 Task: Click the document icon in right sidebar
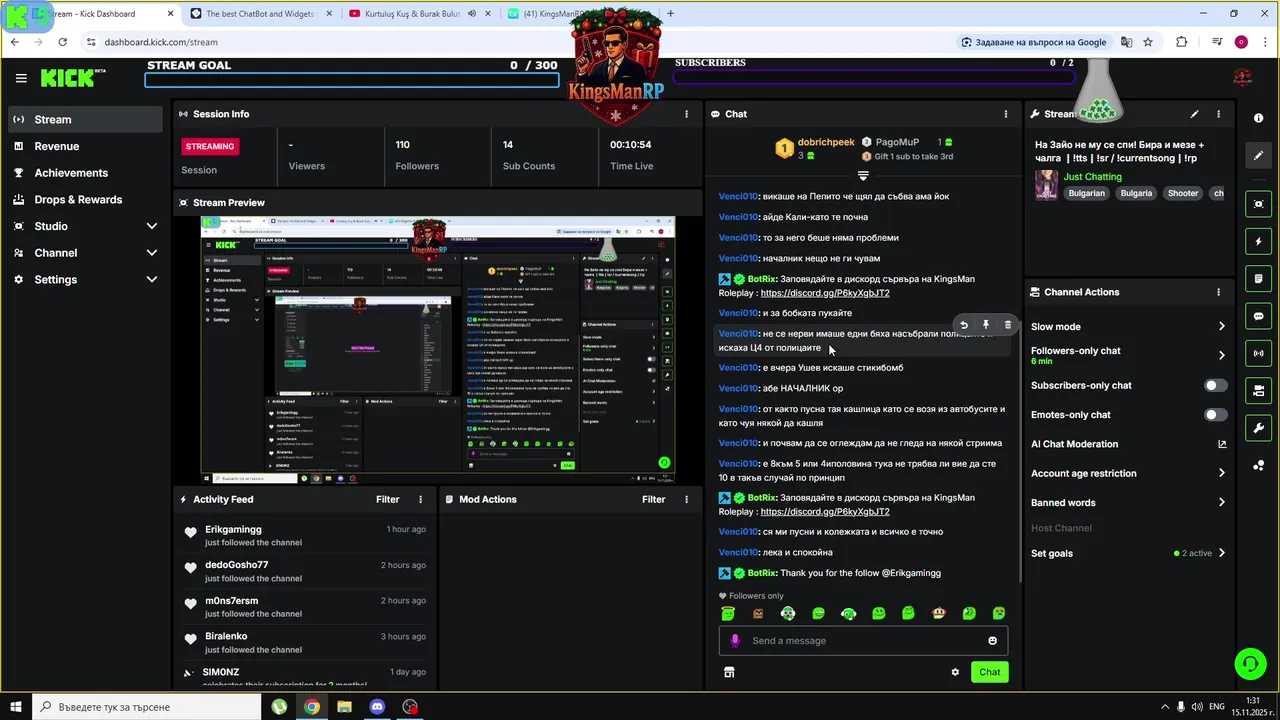coord(1258,279)
